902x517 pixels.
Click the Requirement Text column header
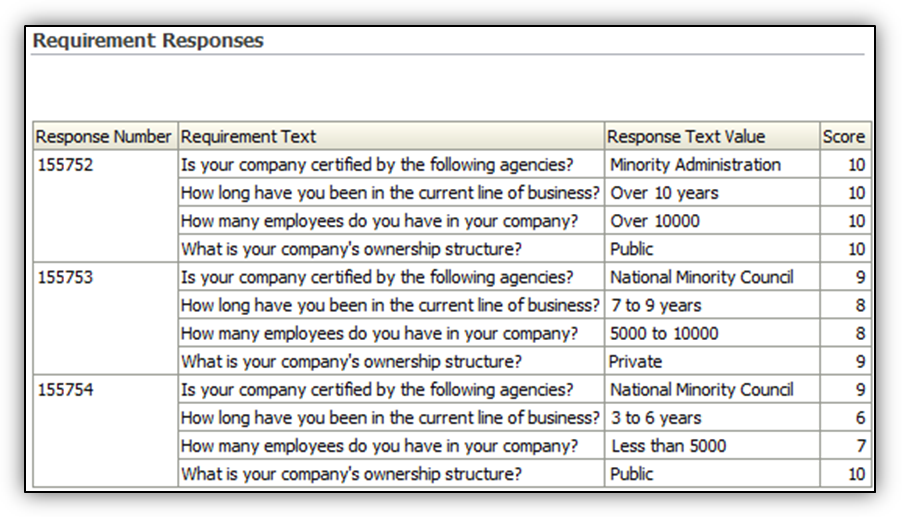[x=249, y=137]
